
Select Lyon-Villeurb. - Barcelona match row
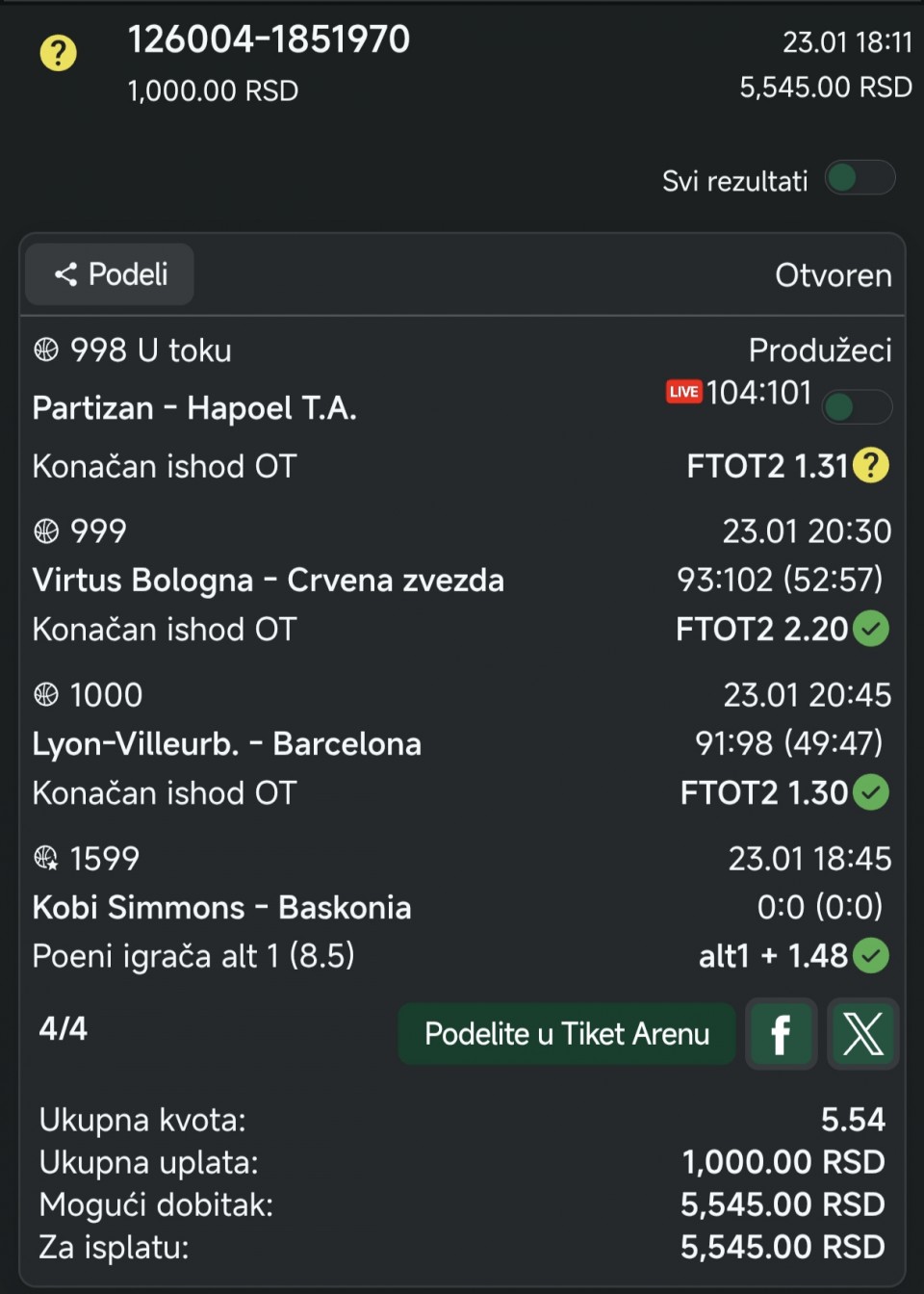[x=226, y=744]
